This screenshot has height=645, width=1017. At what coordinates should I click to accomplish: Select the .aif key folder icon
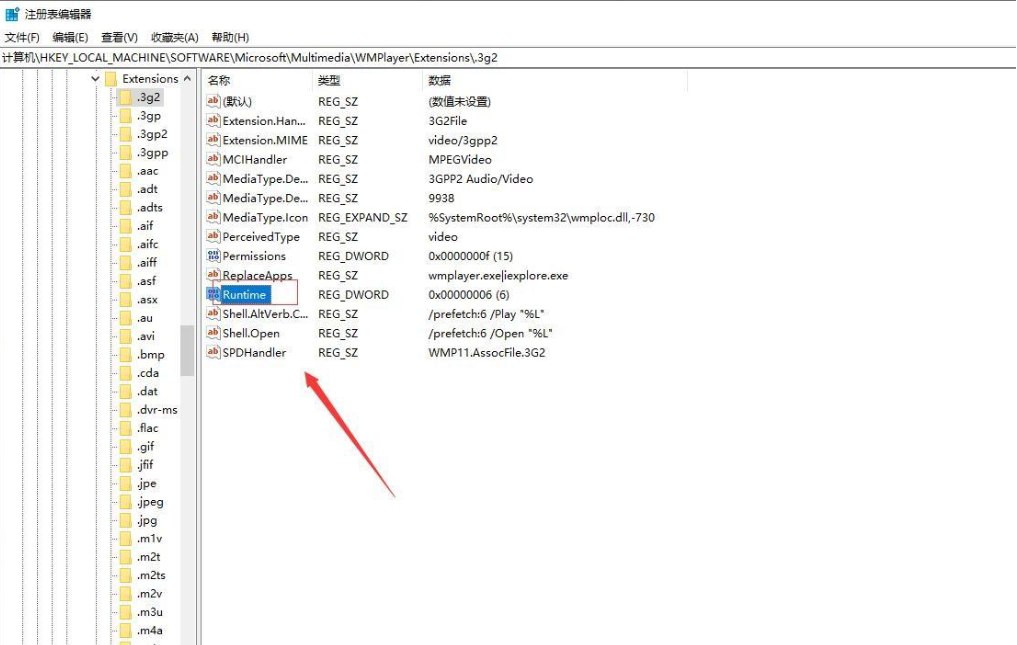click(126, 226)
